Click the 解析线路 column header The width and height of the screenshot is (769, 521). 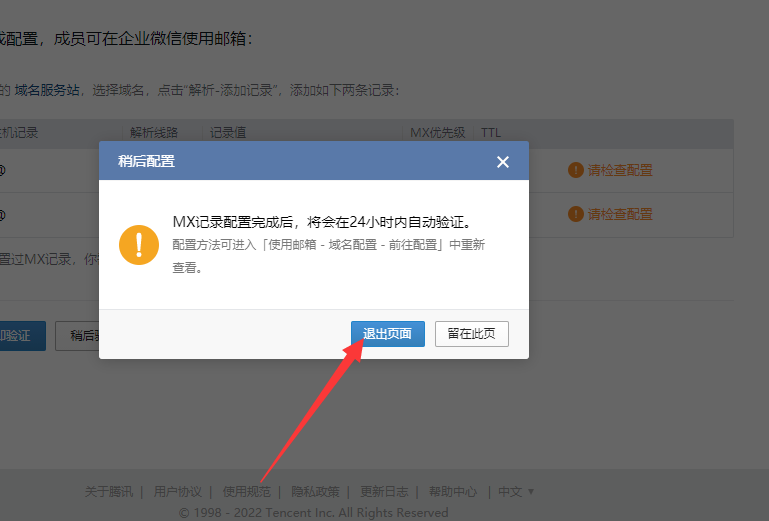point(154,132)
